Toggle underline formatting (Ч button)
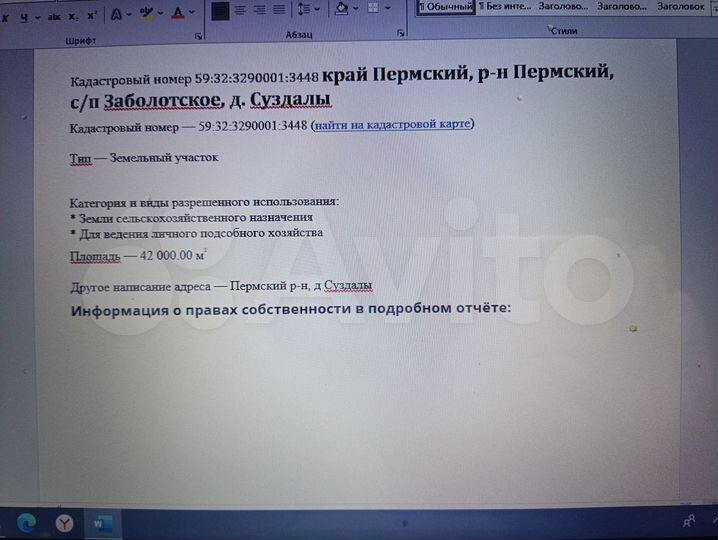The image size is (718, 540). coord(24,18)
